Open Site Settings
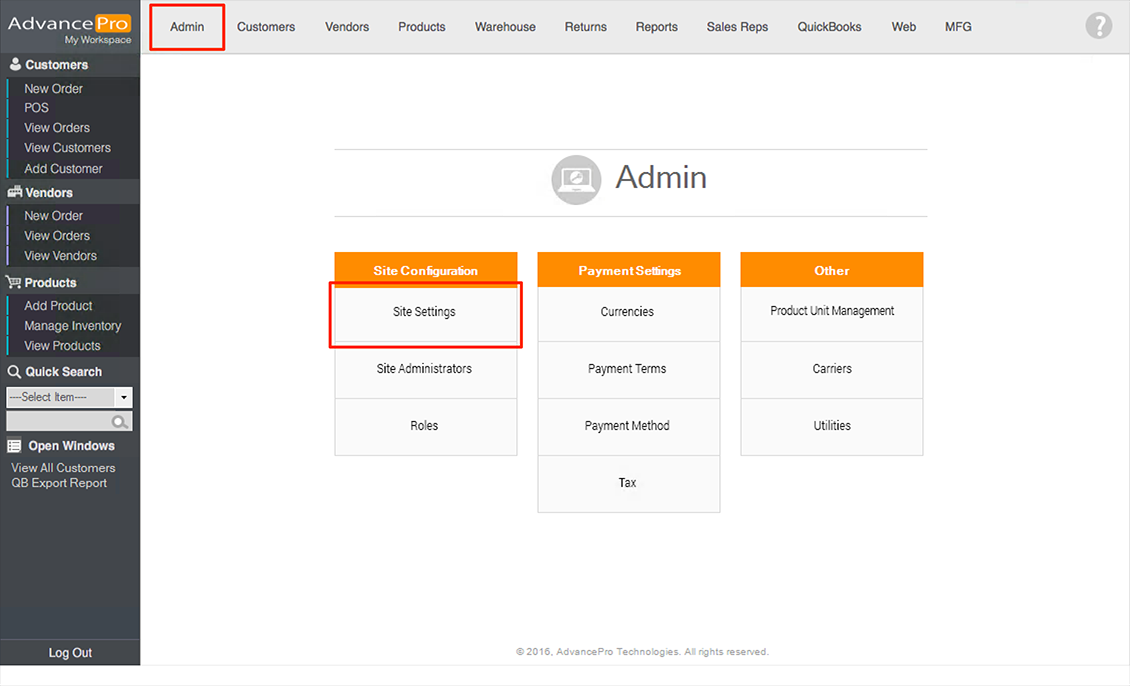Screen dimensions: 1130x686 (424, 312)
